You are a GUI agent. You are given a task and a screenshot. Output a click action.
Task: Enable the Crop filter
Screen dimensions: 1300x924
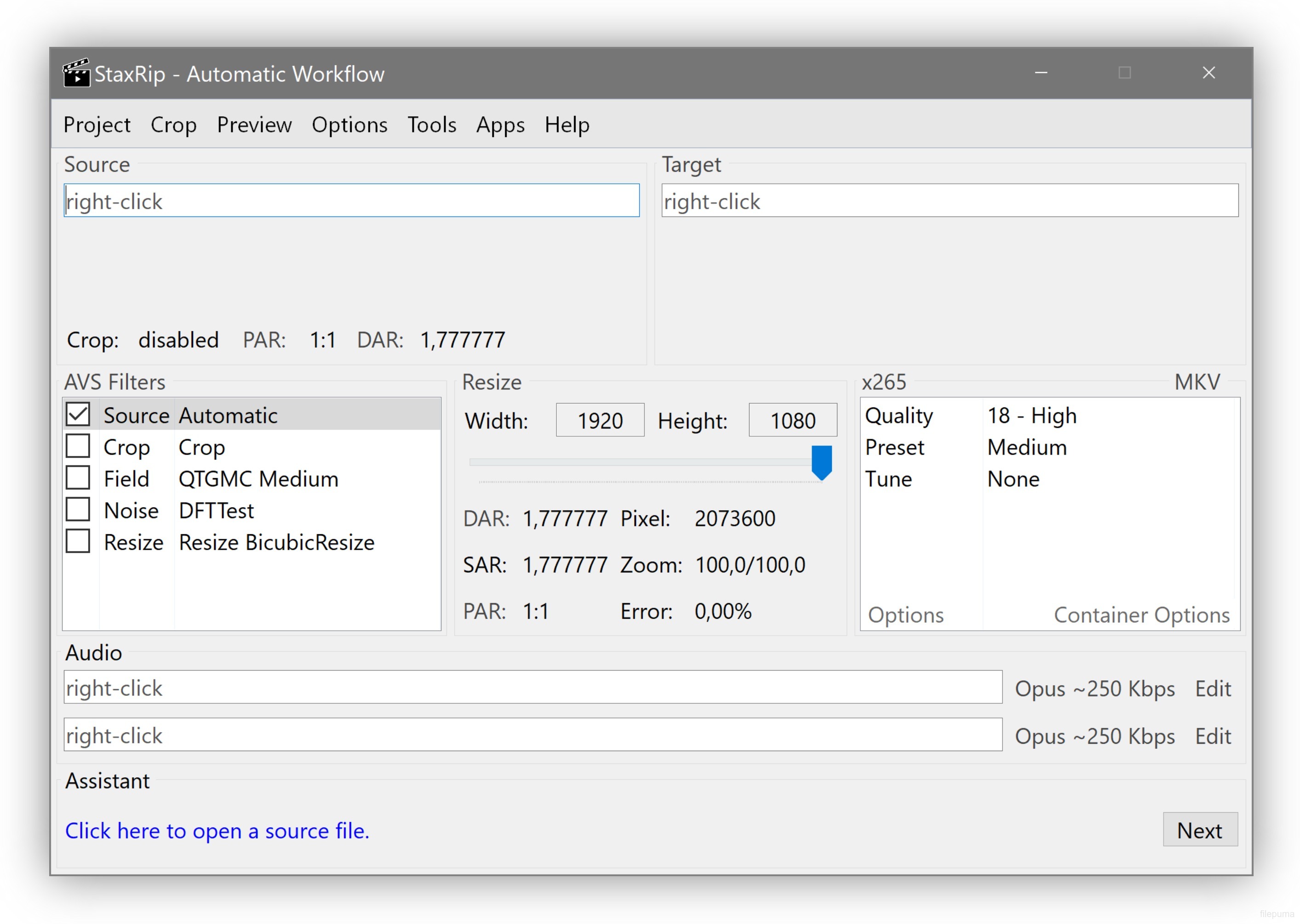pos(79,447)
